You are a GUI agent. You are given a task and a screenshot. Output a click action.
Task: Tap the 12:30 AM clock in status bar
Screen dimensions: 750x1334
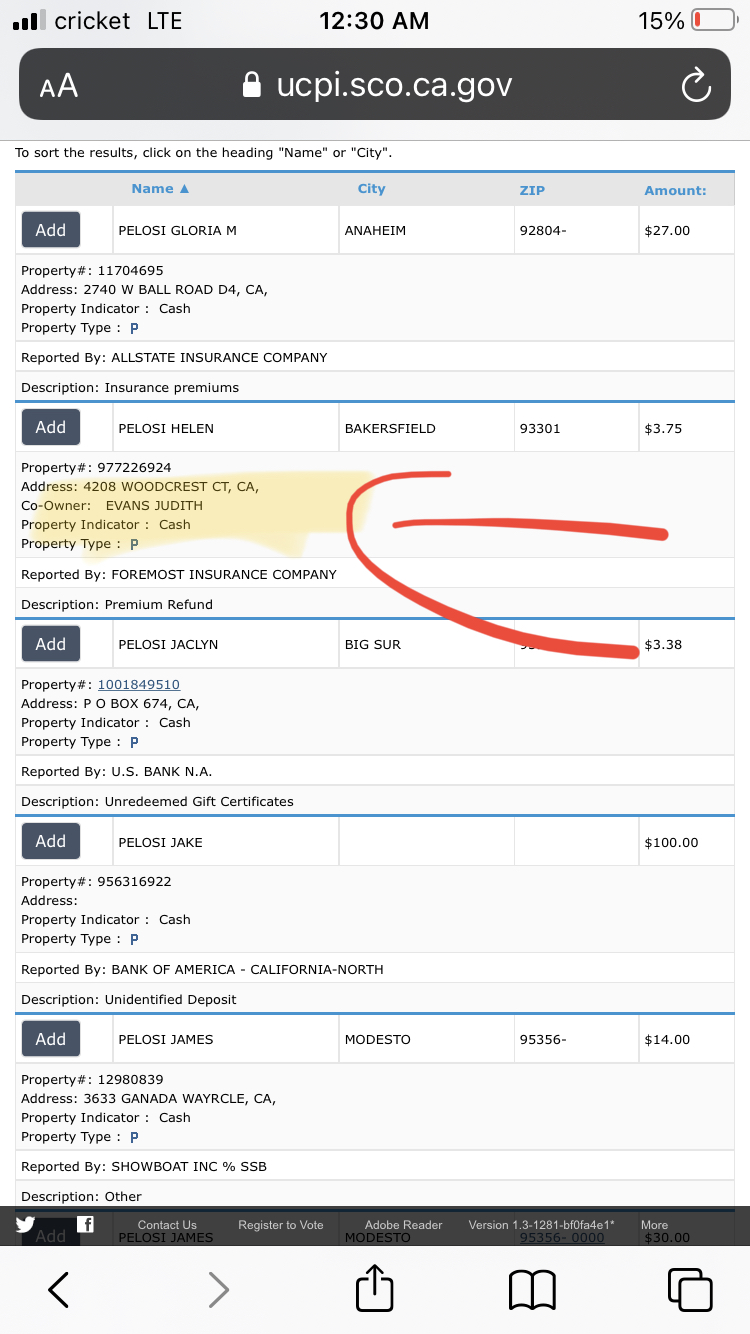pyautogui.click(x=374, y=20)
